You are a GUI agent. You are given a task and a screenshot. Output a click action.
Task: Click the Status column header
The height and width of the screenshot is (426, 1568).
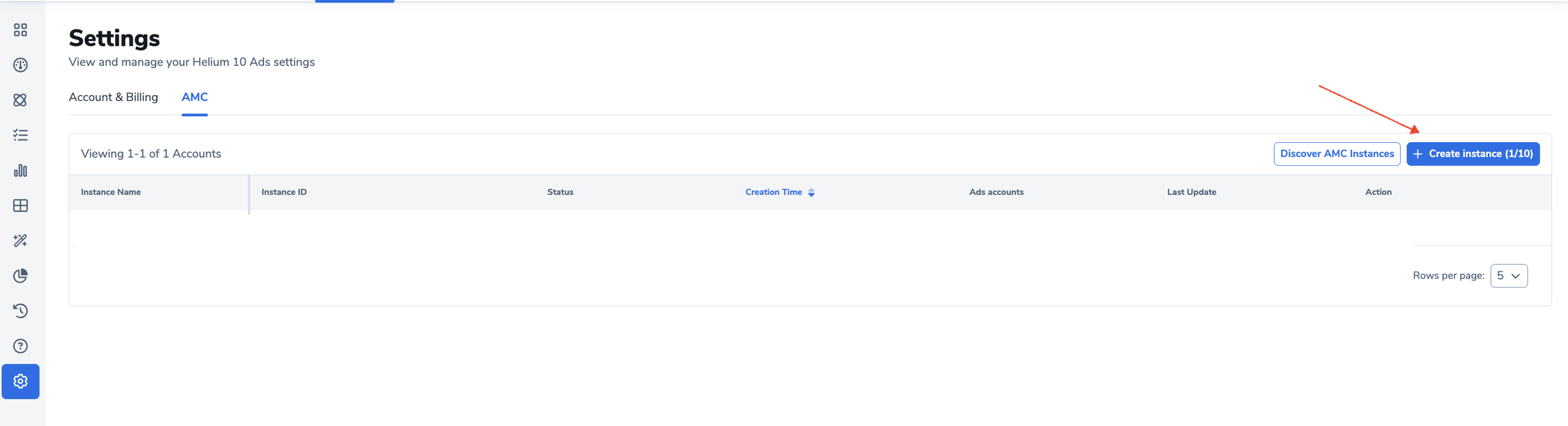560,192
